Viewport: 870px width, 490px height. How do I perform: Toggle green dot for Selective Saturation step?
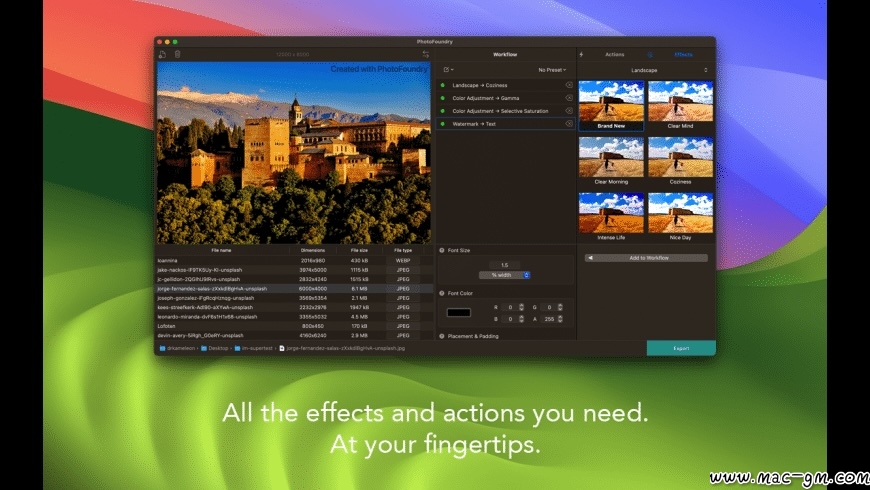pyautogui.click(x=442, y=111)
